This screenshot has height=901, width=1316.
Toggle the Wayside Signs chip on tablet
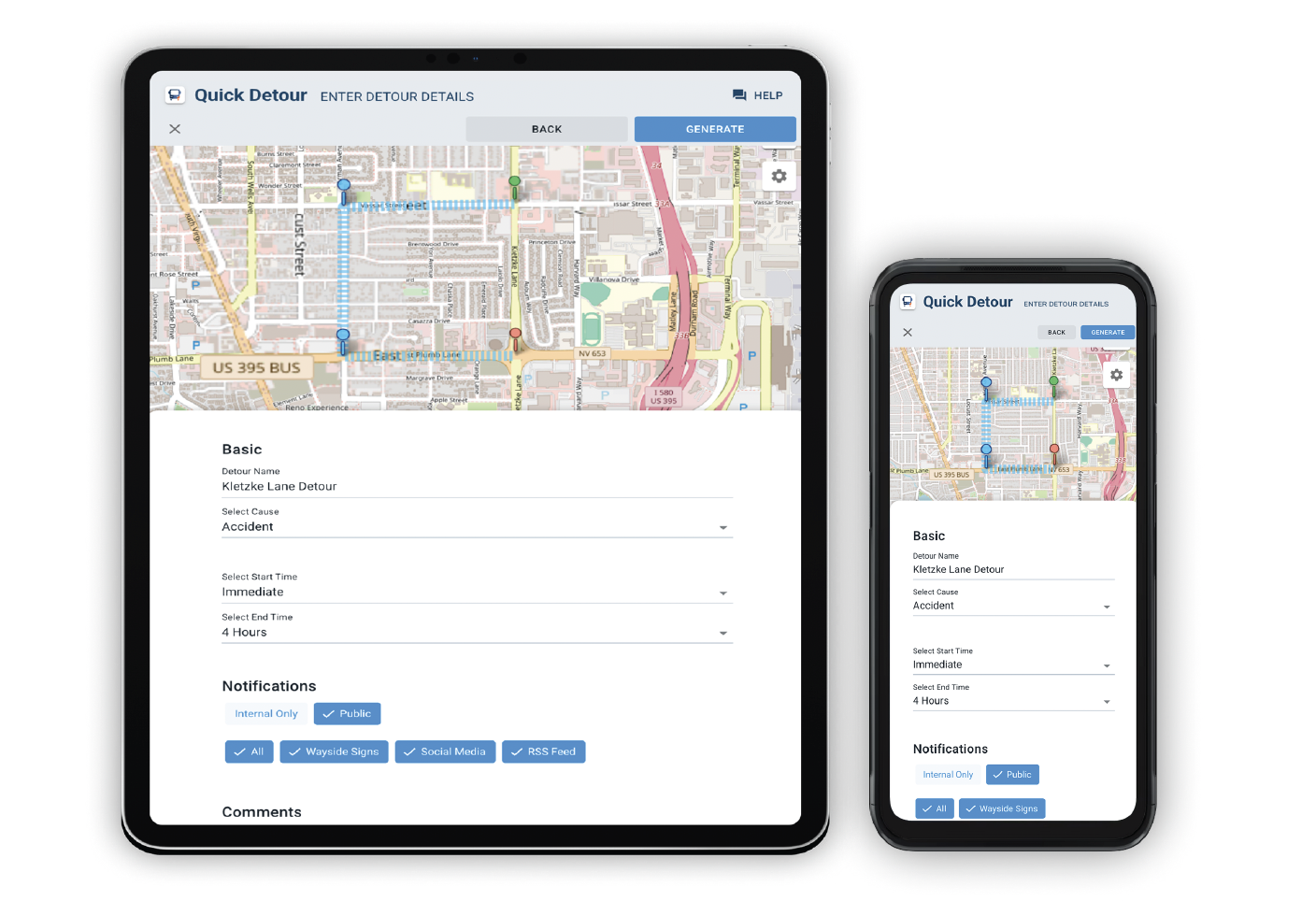pyautogui.click(x=334, y=751)
